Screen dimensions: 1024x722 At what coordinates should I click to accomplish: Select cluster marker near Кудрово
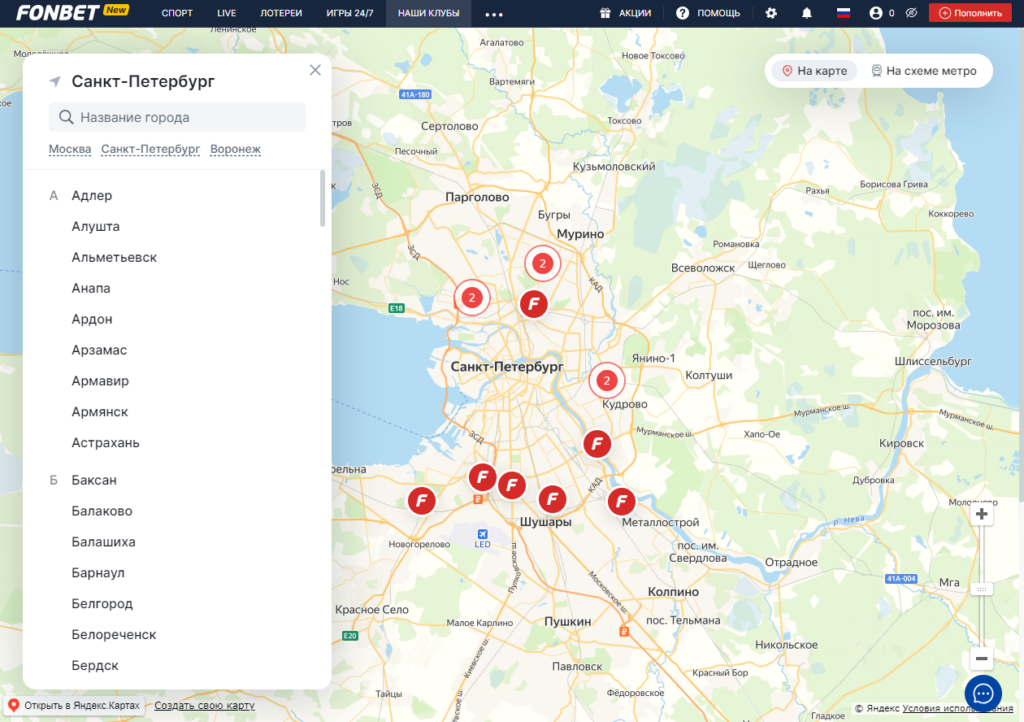tap(607, 381)
